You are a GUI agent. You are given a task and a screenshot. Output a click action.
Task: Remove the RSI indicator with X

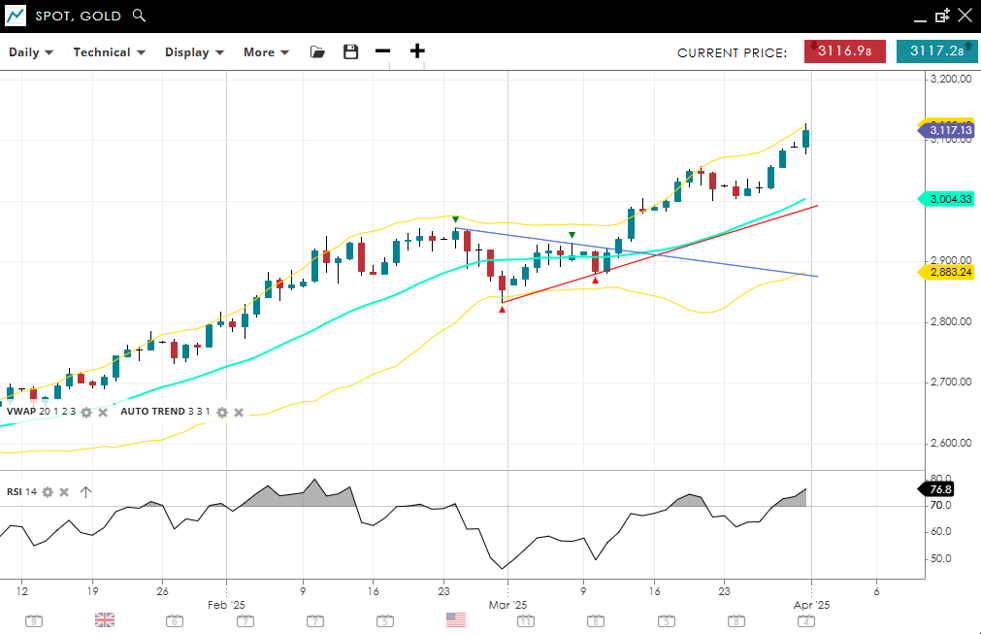pyautogui.click(x=64, y=492)
